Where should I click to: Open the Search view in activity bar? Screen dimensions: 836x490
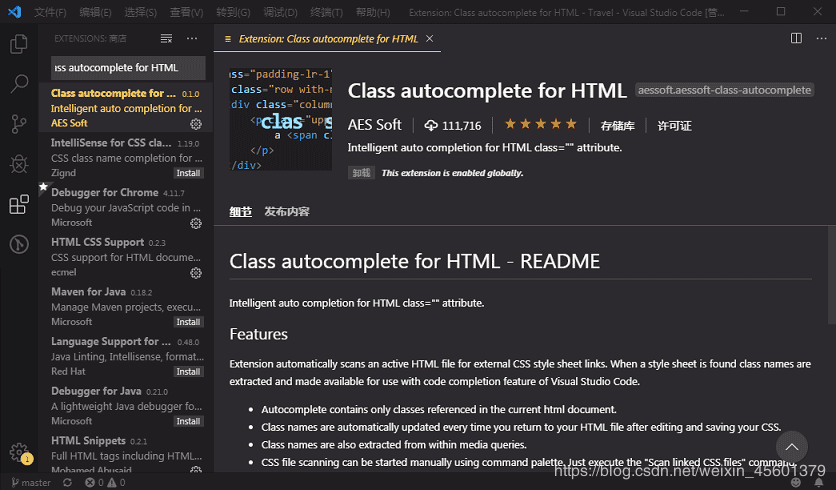coord(18,85)
